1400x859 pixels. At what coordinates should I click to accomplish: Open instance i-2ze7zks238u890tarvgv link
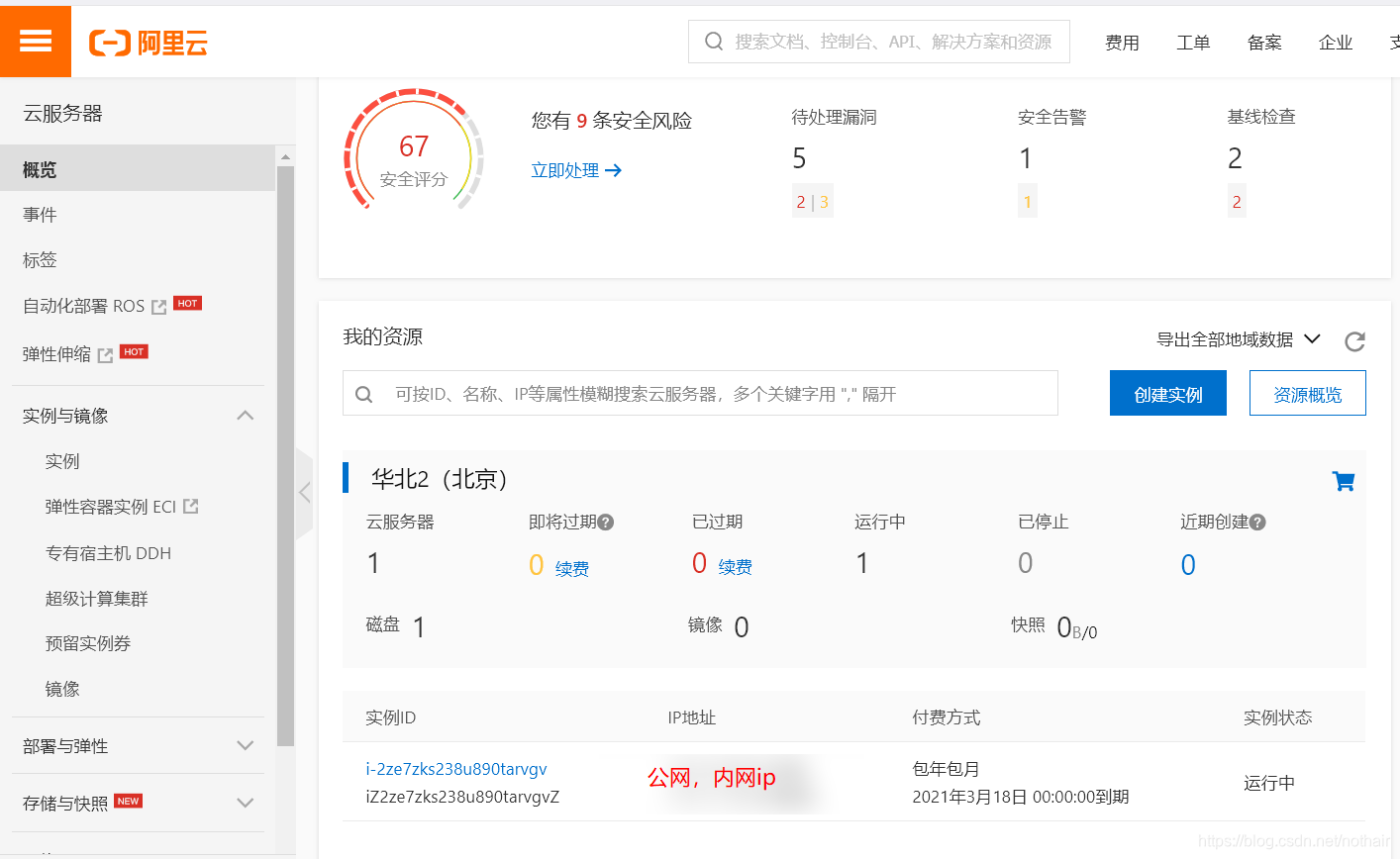[456, 769]
